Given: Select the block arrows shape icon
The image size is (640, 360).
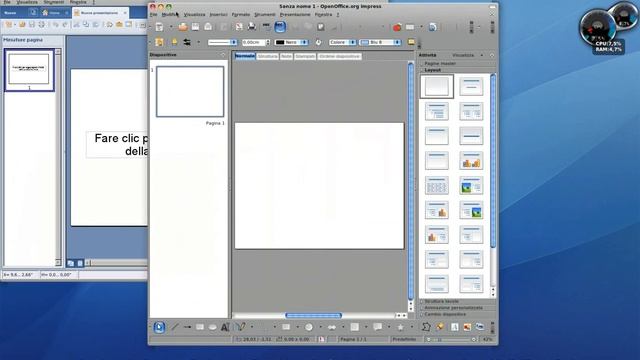Looking at the screenshot, I should pyautogui.click(x=332, y=327).
